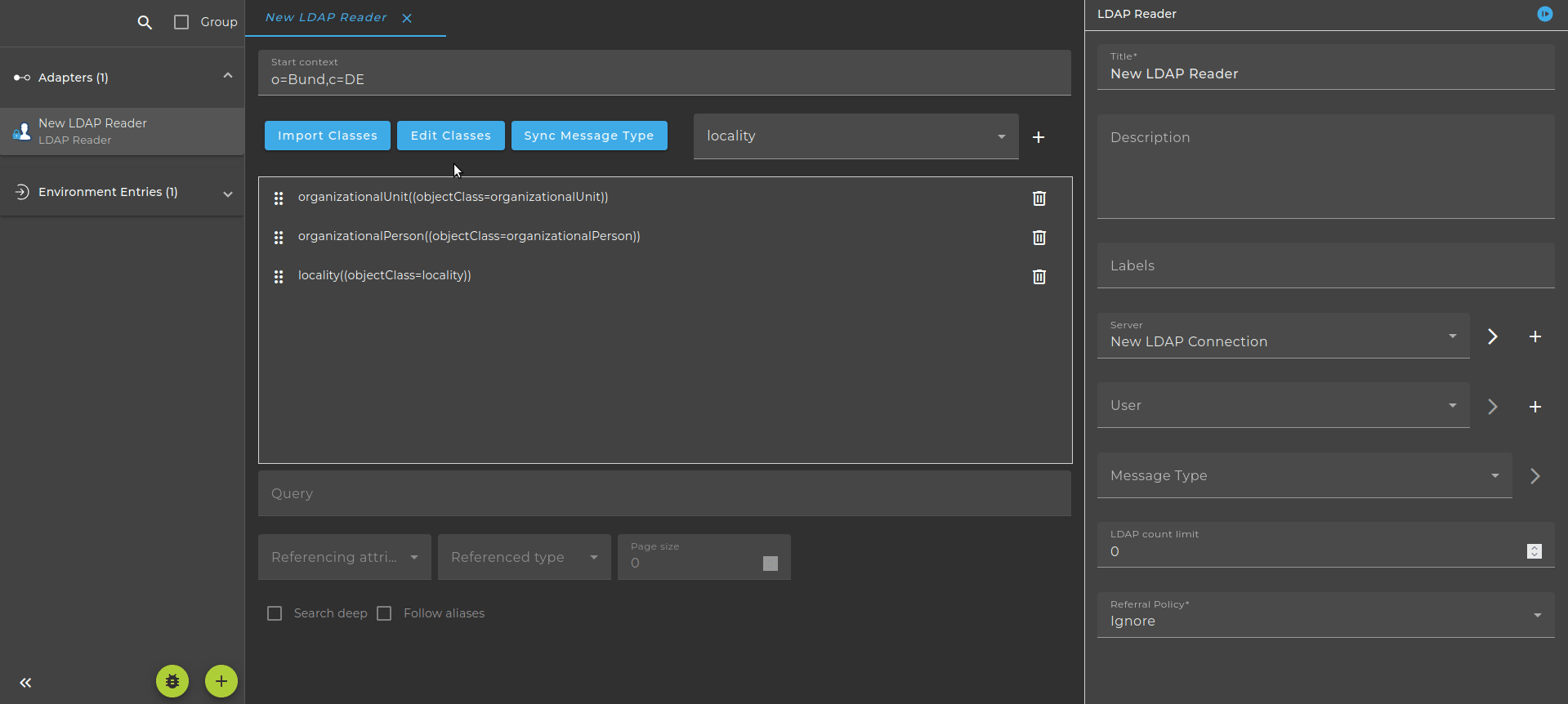Add new User with plus icon
1568x704 pixels.
point(1535,407)
